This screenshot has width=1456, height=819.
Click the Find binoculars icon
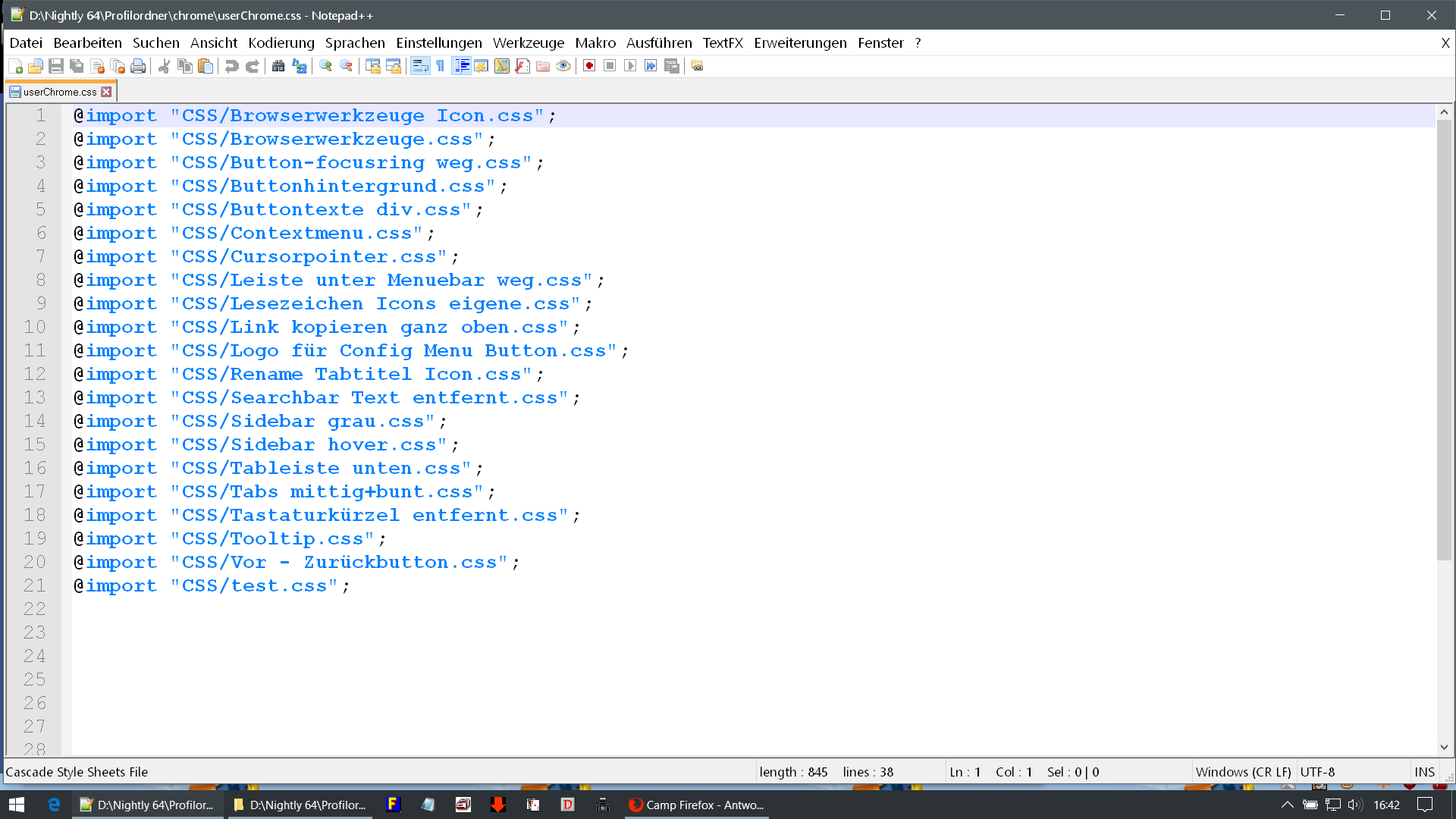[x=278, y=67]
